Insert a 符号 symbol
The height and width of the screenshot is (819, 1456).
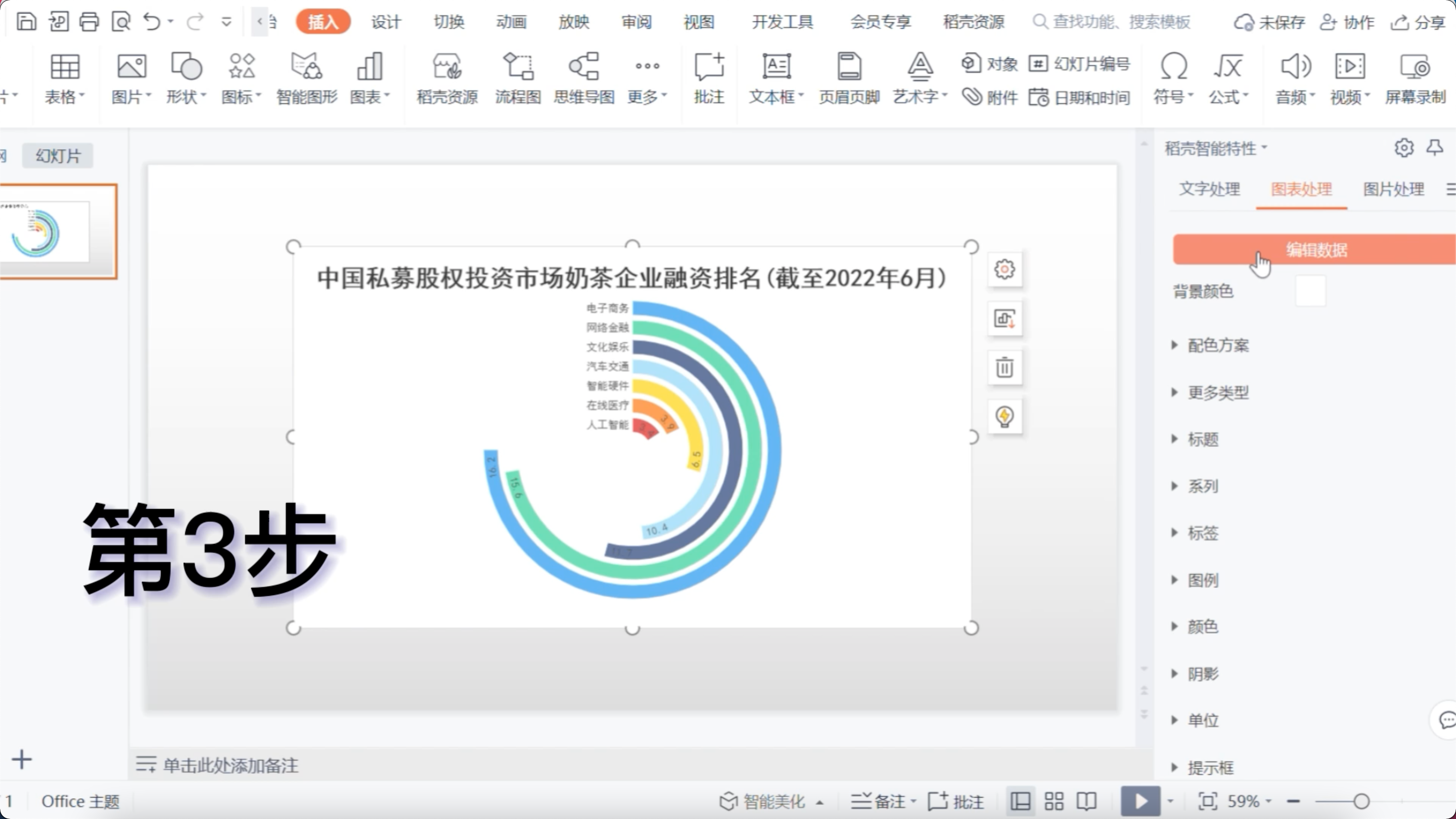pyautogui.click(x=1173, y=79)
